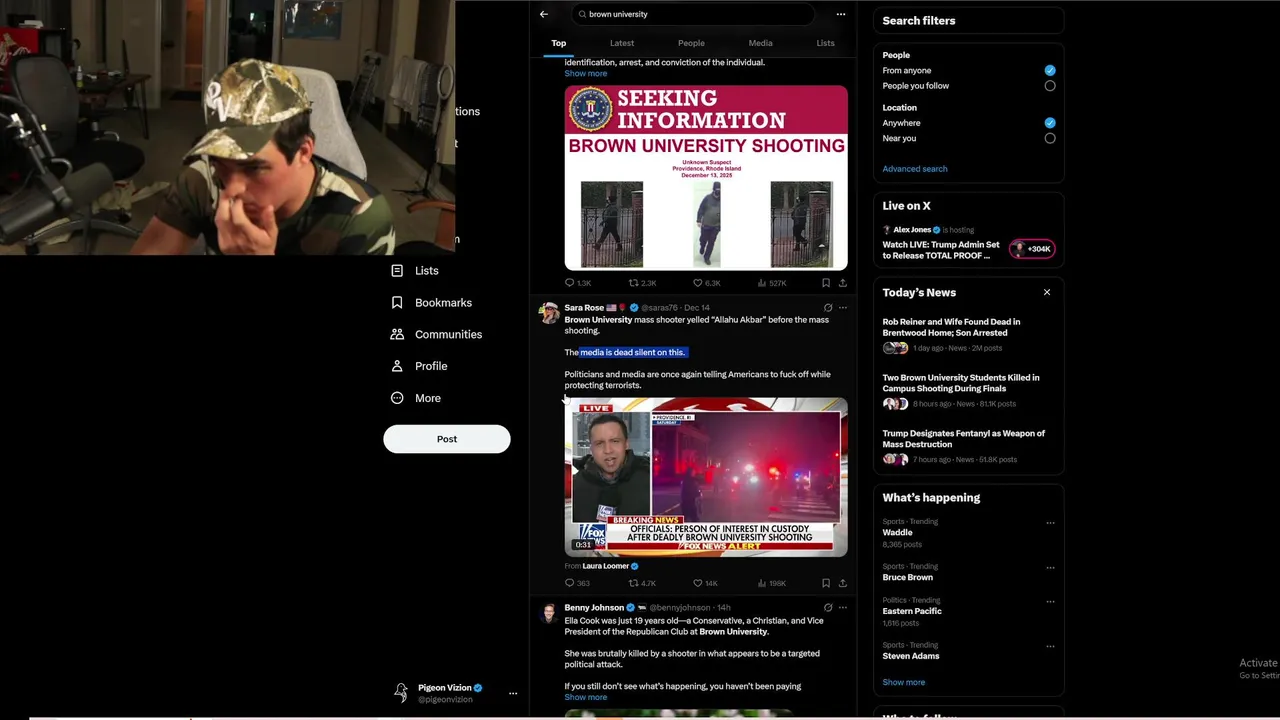Viewport: 1280px width, 720px height.
Task: Open Sara Rose profile avatar
Action: click(x=548, y=313)
